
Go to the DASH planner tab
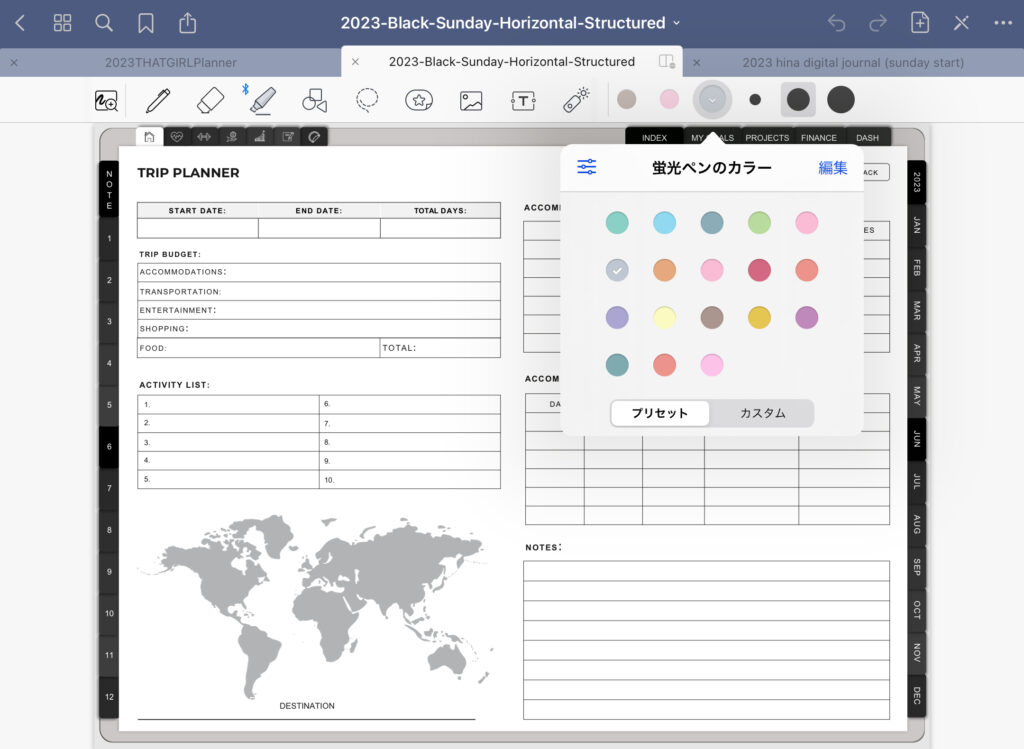tap(867, 138)
